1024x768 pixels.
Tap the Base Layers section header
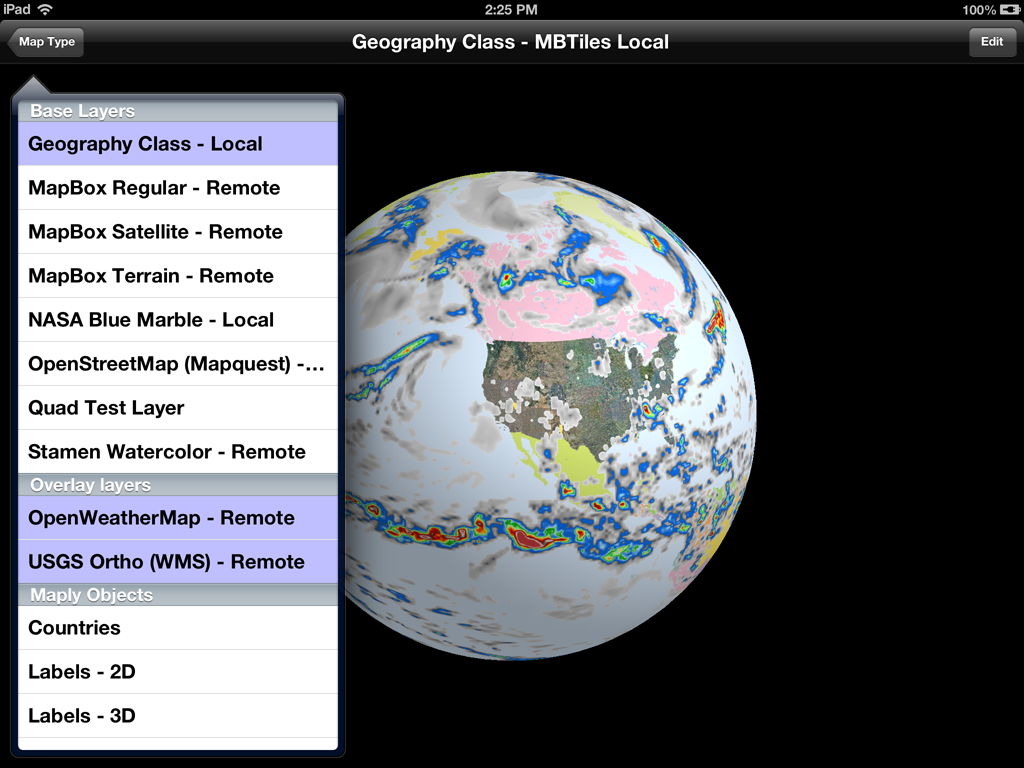coord(178,111)
